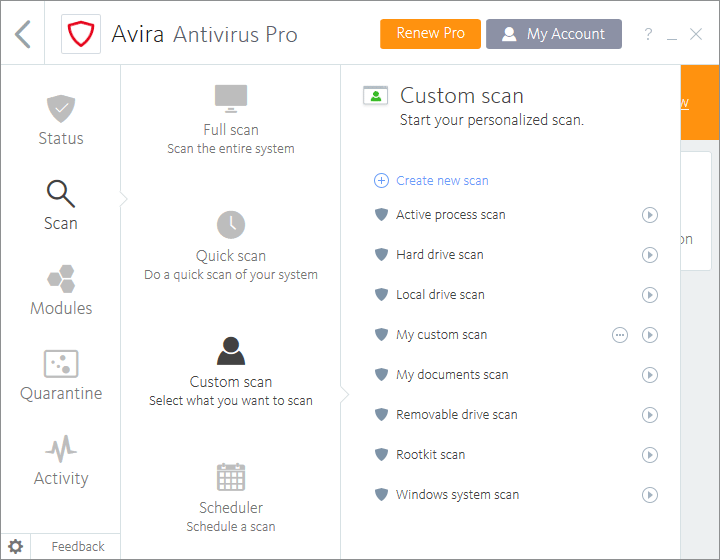720x560 pixels.
Task: Select the Active process scan text
Action: tap(450, 215)
